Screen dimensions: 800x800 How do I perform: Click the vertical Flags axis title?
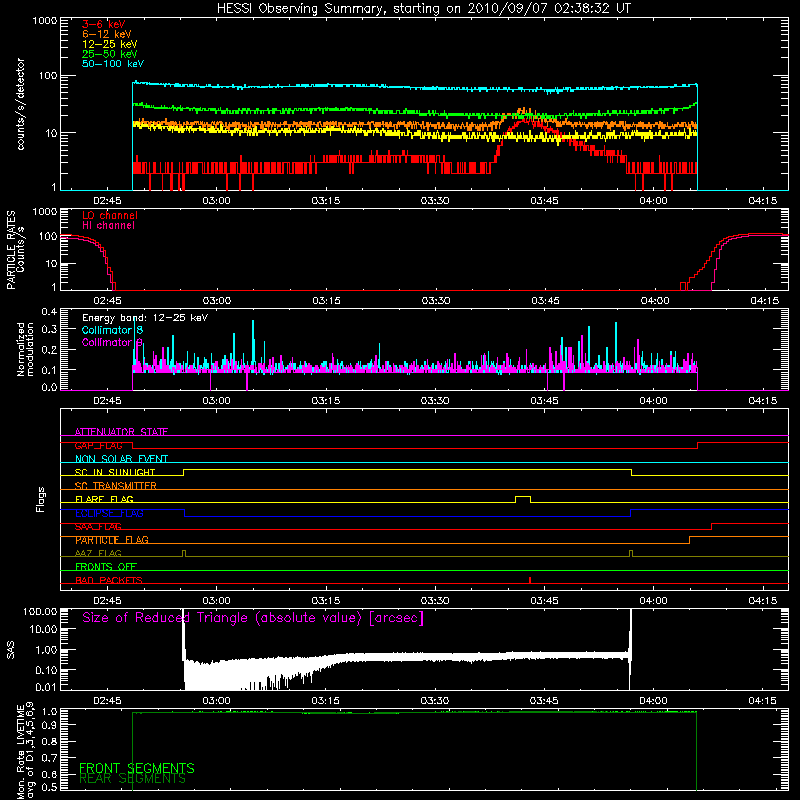(x=41, y=499)
